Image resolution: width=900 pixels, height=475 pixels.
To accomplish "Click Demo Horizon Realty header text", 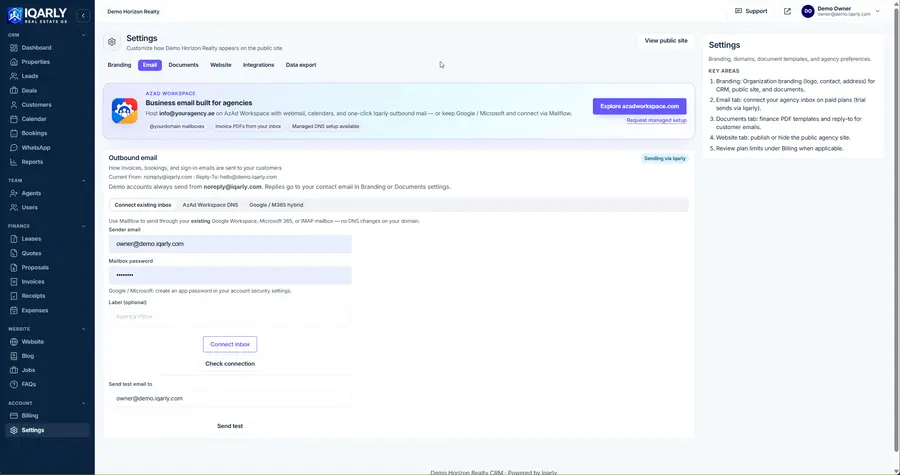I will tap(133, 11).
